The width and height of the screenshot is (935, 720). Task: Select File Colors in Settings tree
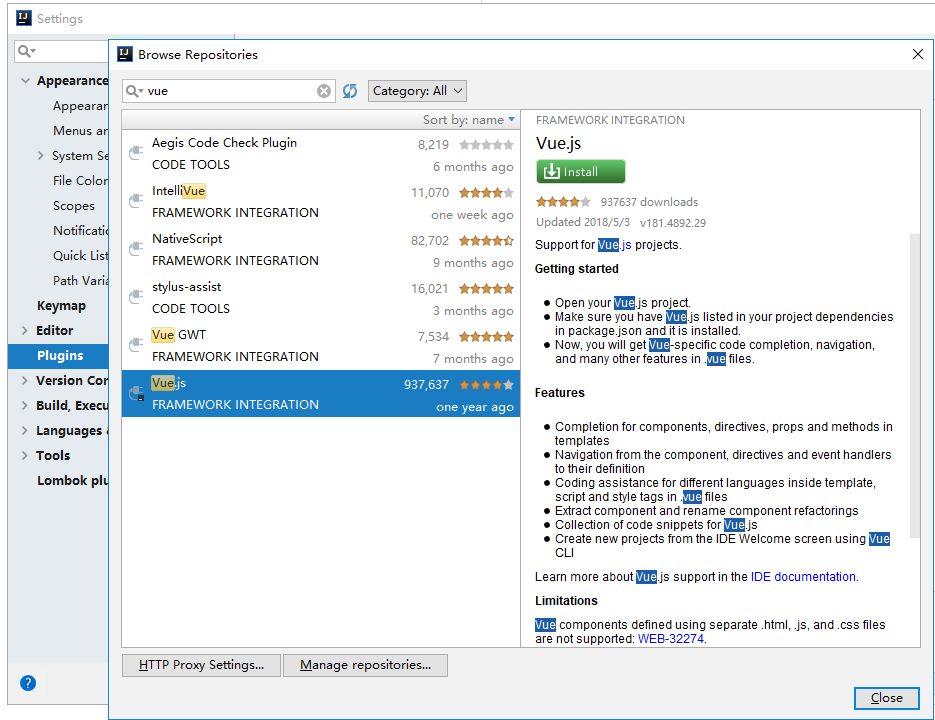[81, 181]
